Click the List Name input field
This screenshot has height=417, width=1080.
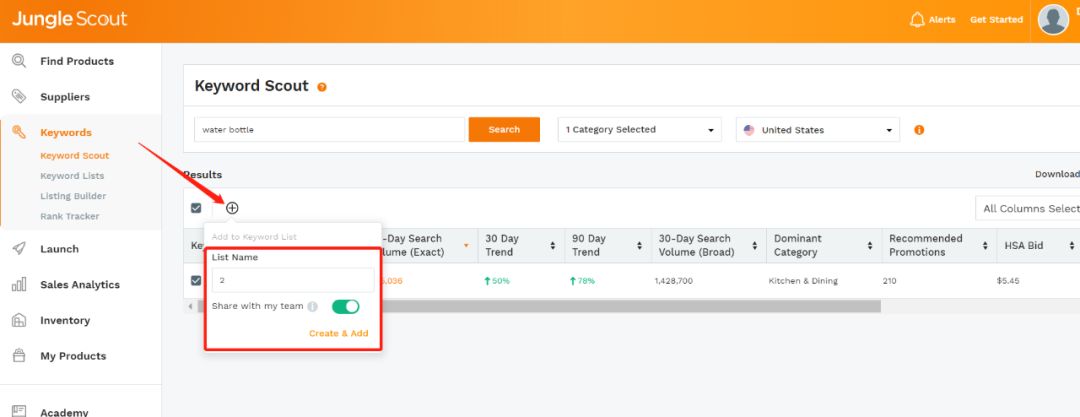tap(293, 281)
